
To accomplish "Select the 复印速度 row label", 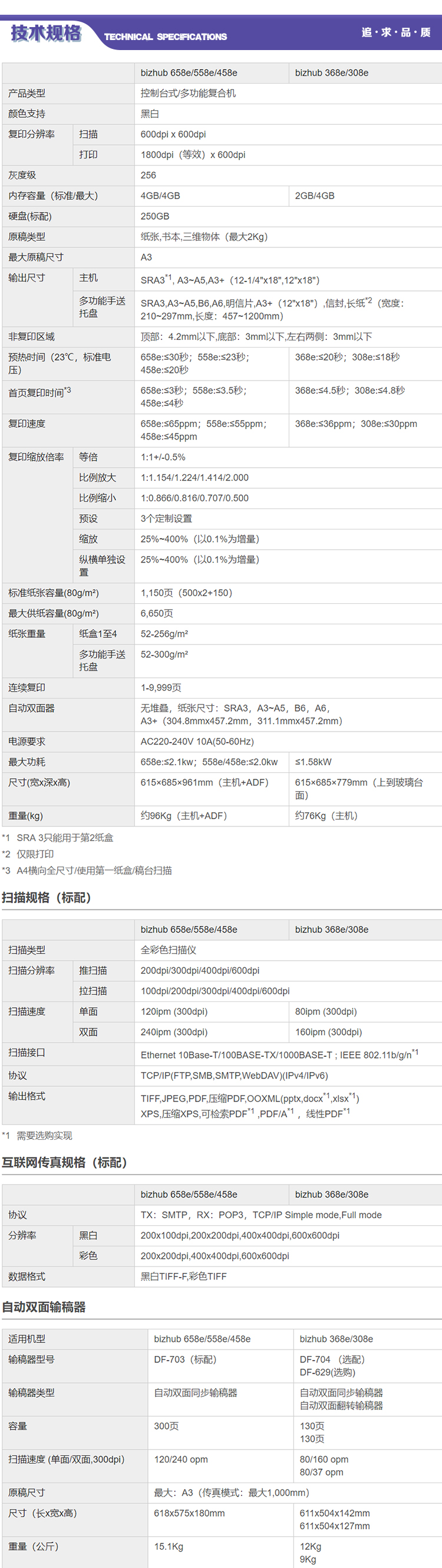I will click(27, 424).
